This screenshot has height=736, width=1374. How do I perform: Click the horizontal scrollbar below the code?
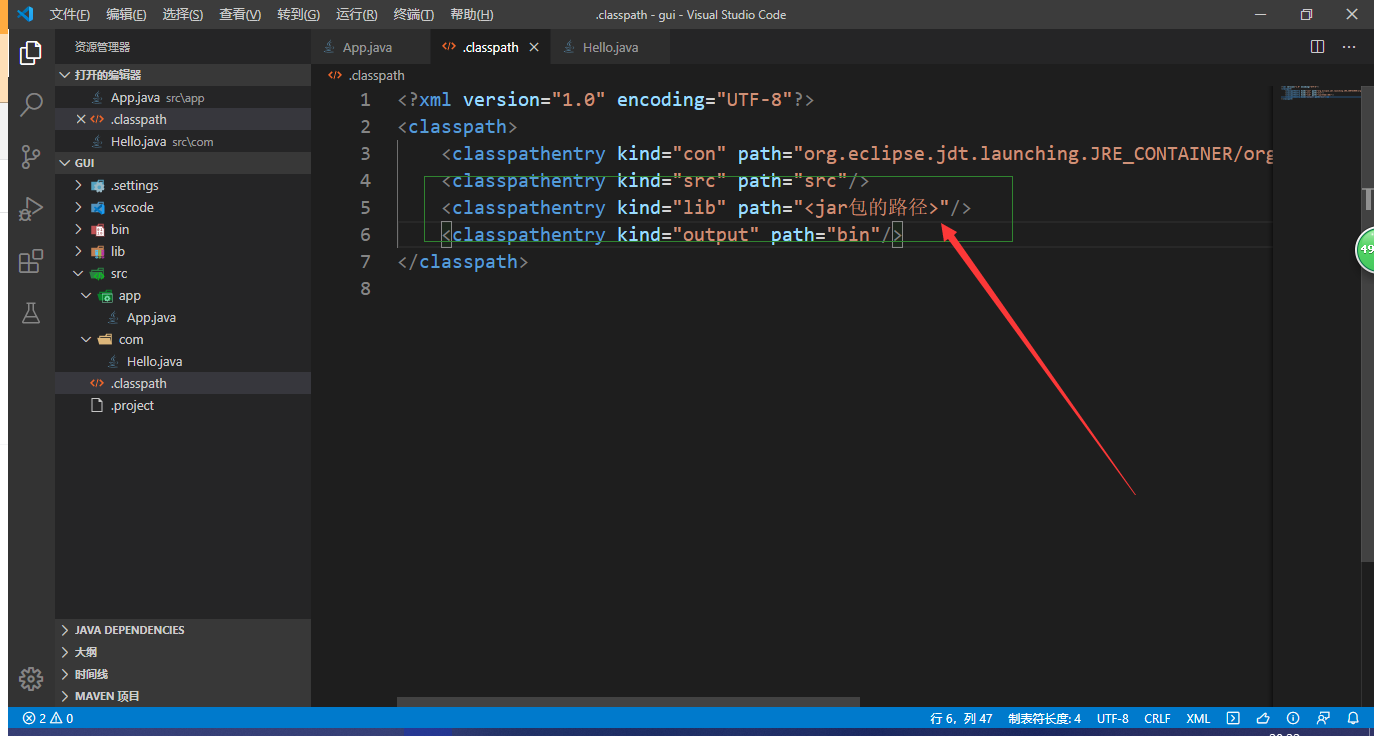[628, 703]
